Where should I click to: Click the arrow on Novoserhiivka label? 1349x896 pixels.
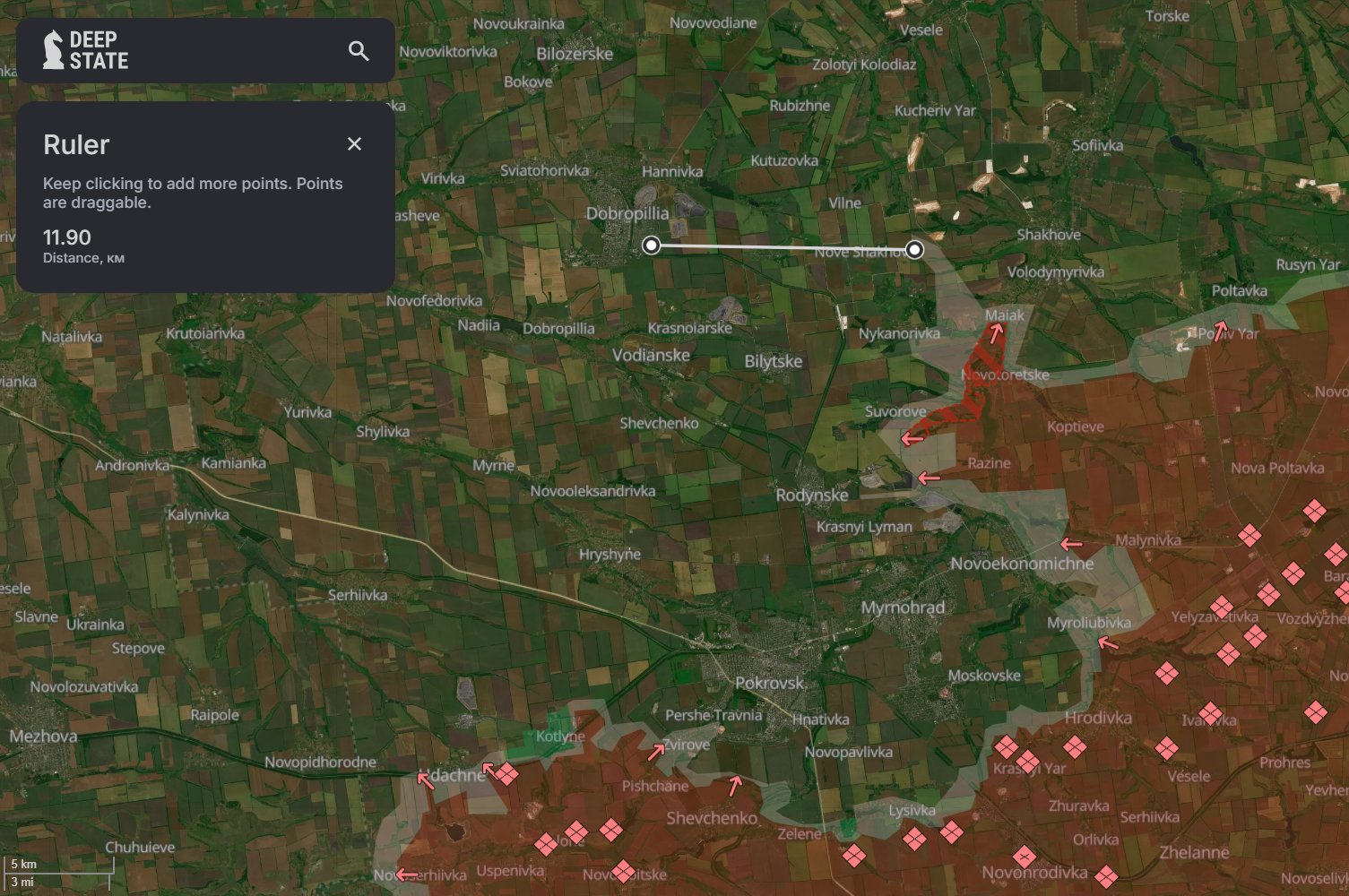(407, 874)
